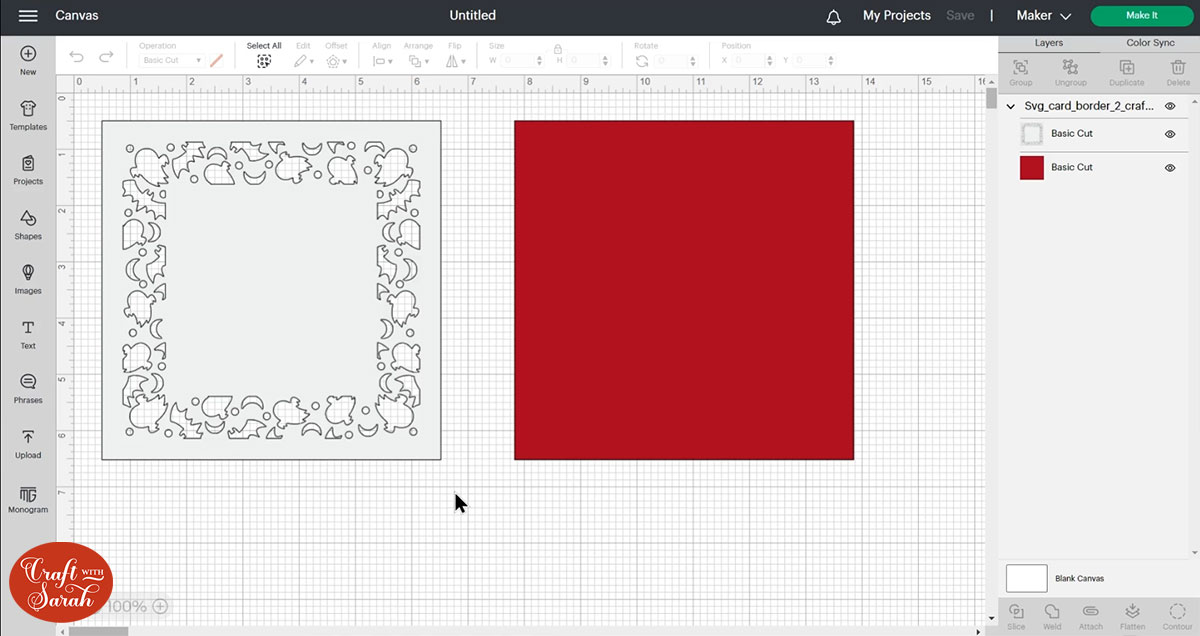Hide the white Basic Cut layer
Screen dimensions: 1200x636
[x=1169, y=134]
